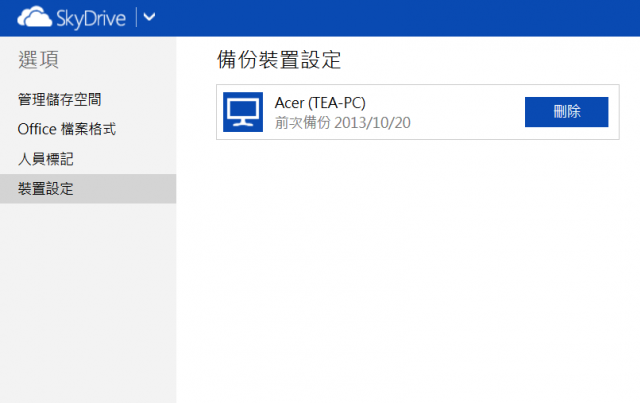640x403 pixels.
Task: Click the TEA-PC text in parentheses
Action: (x=337, y=103)
